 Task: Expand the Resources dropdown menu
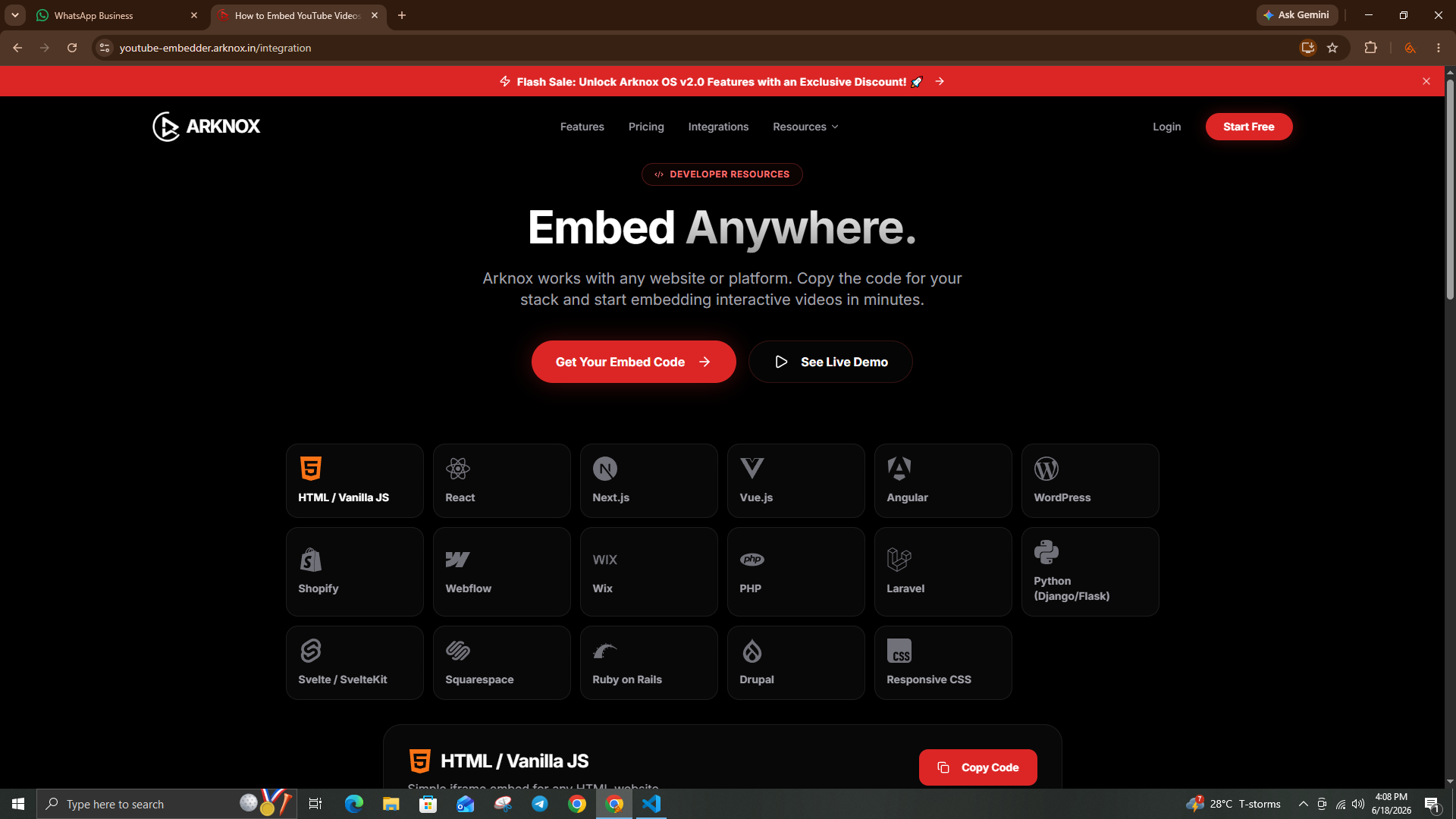pos(805,127)
